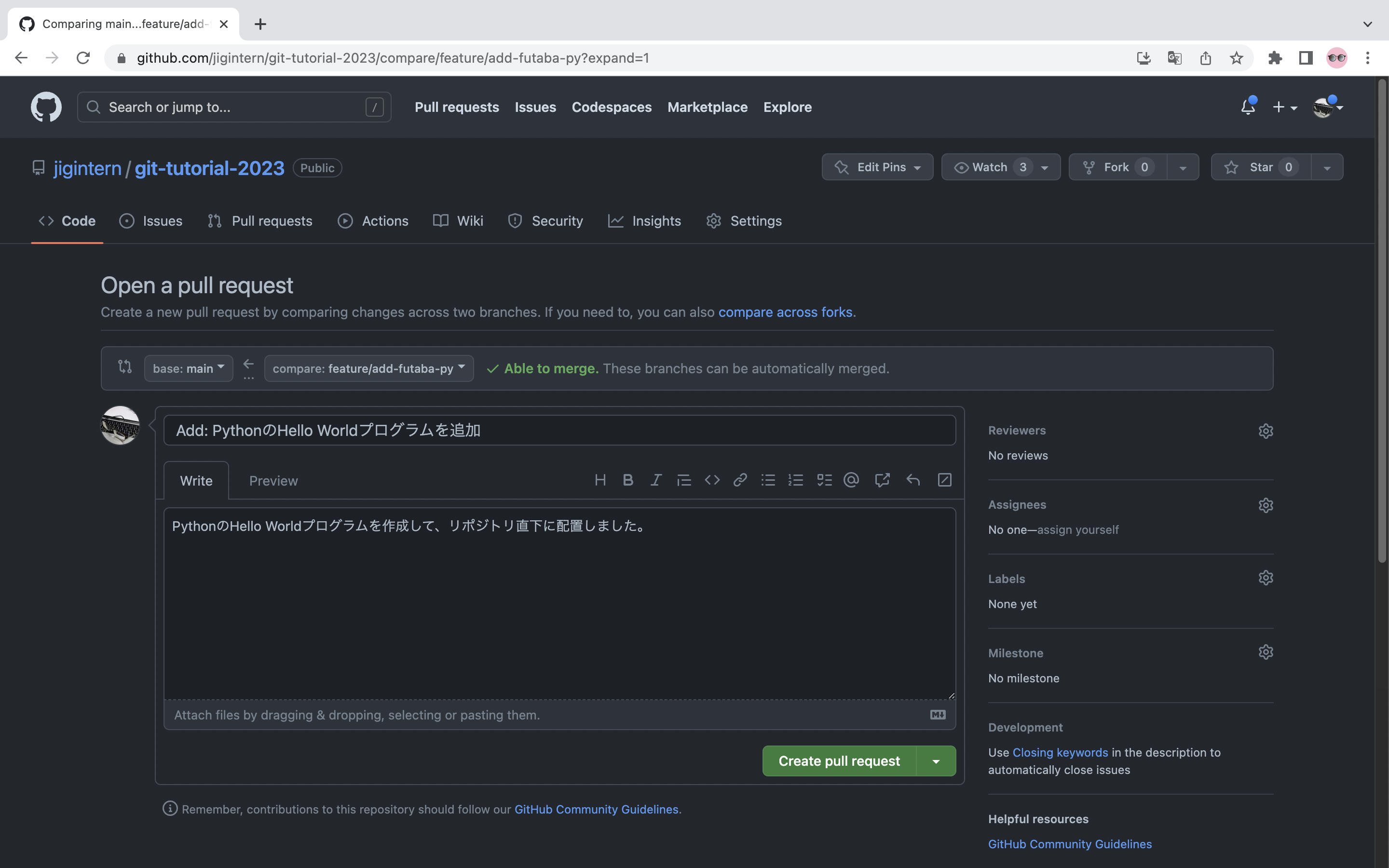The image size is (1389, 868).
Task: Insert code with the code icon
Action: [x=712, y=480]
